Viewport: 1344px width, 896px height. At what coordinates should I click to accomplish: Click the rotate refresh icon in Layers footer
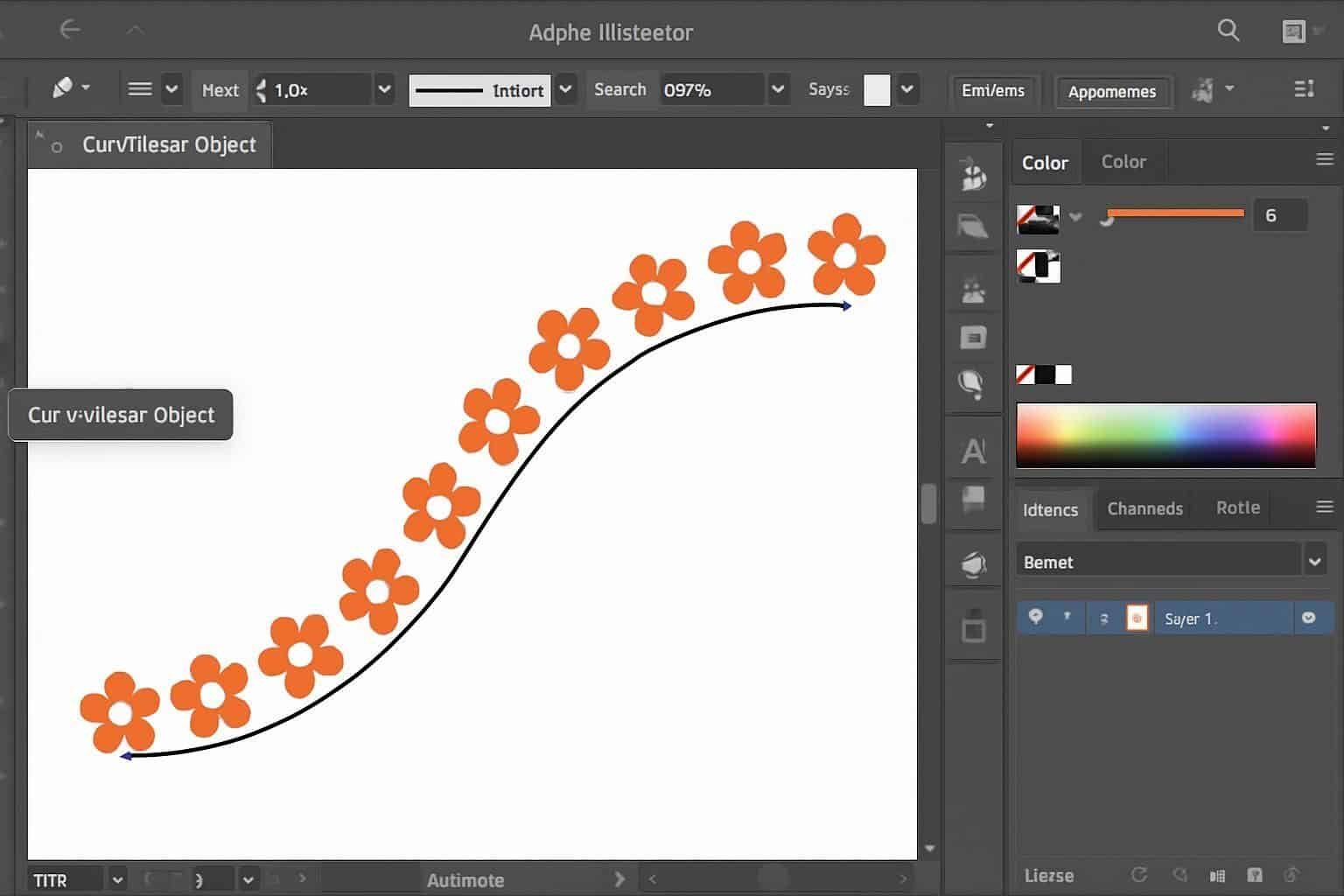(x=1138, y=875)
